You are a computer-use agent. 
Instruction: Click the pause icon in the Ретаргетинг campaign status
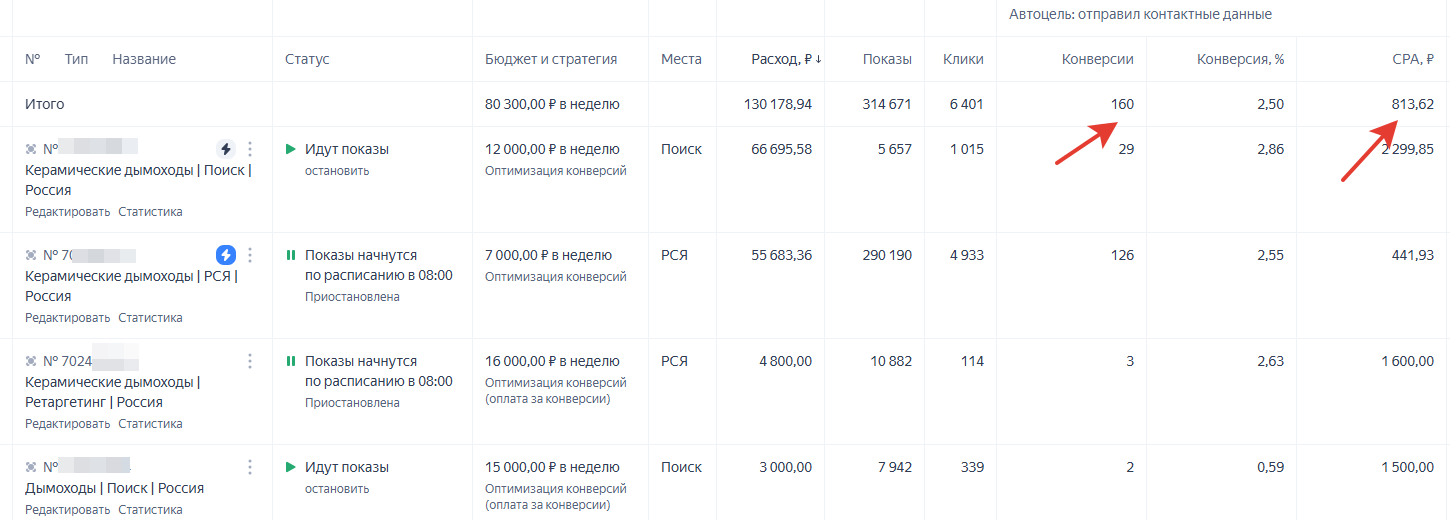coord(291,361)
